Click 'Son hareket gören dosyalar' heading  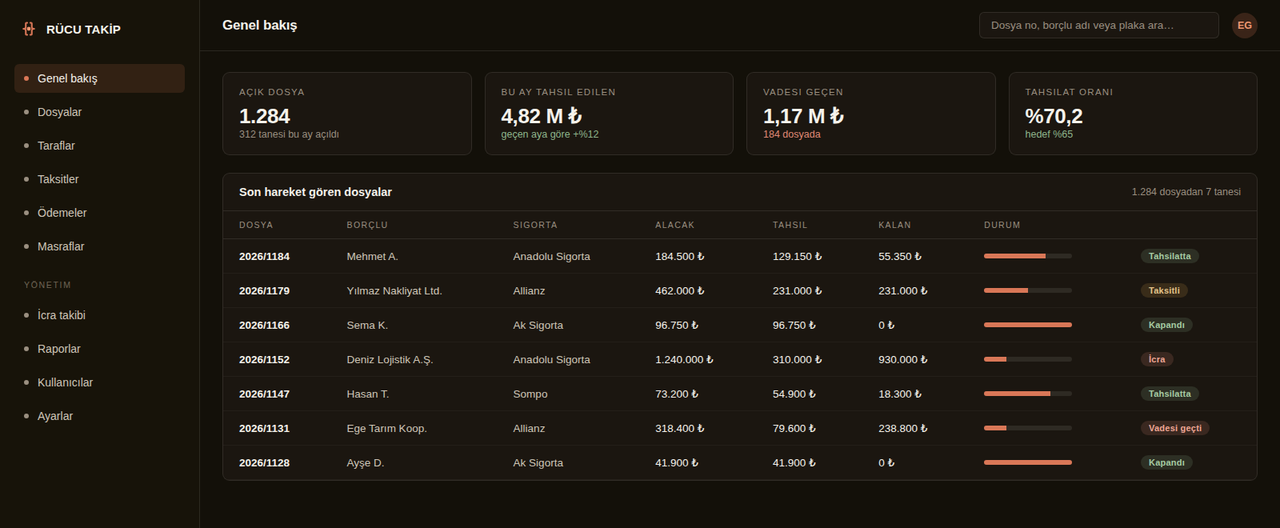point(315,192)
